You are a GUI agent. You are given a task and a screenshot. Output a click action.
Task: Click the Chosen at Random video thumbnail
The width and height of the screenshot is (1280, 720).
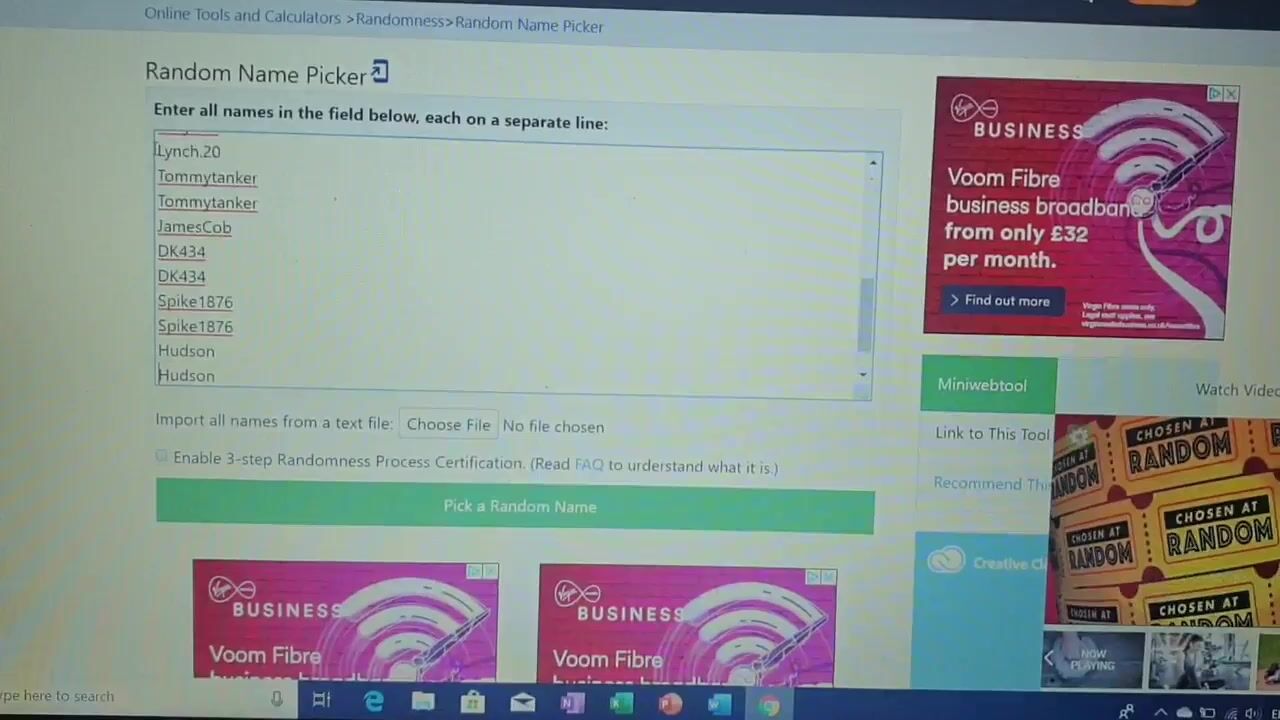coord(1165,522)
